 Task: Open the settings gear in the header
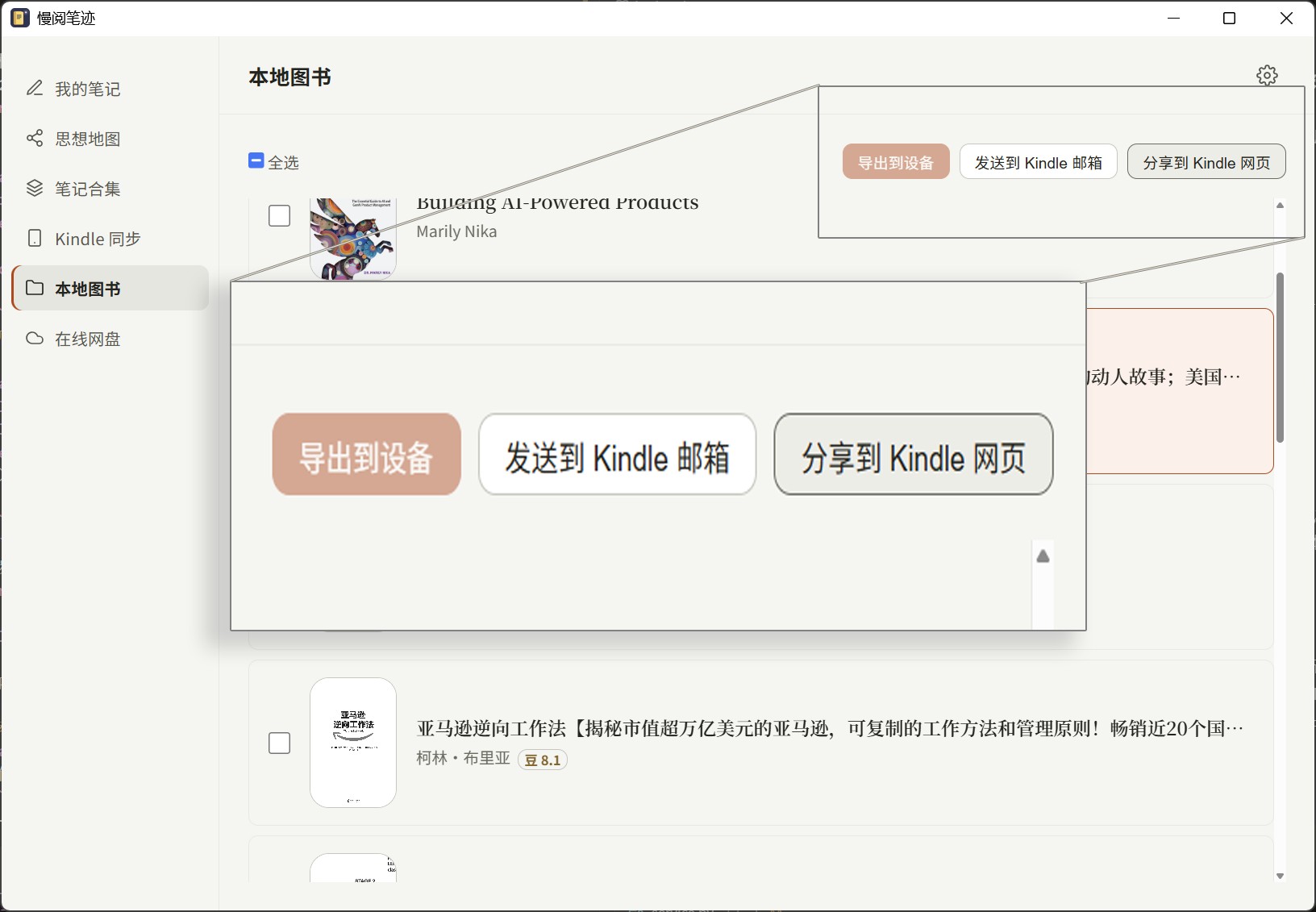click(x=1267, y=75)
